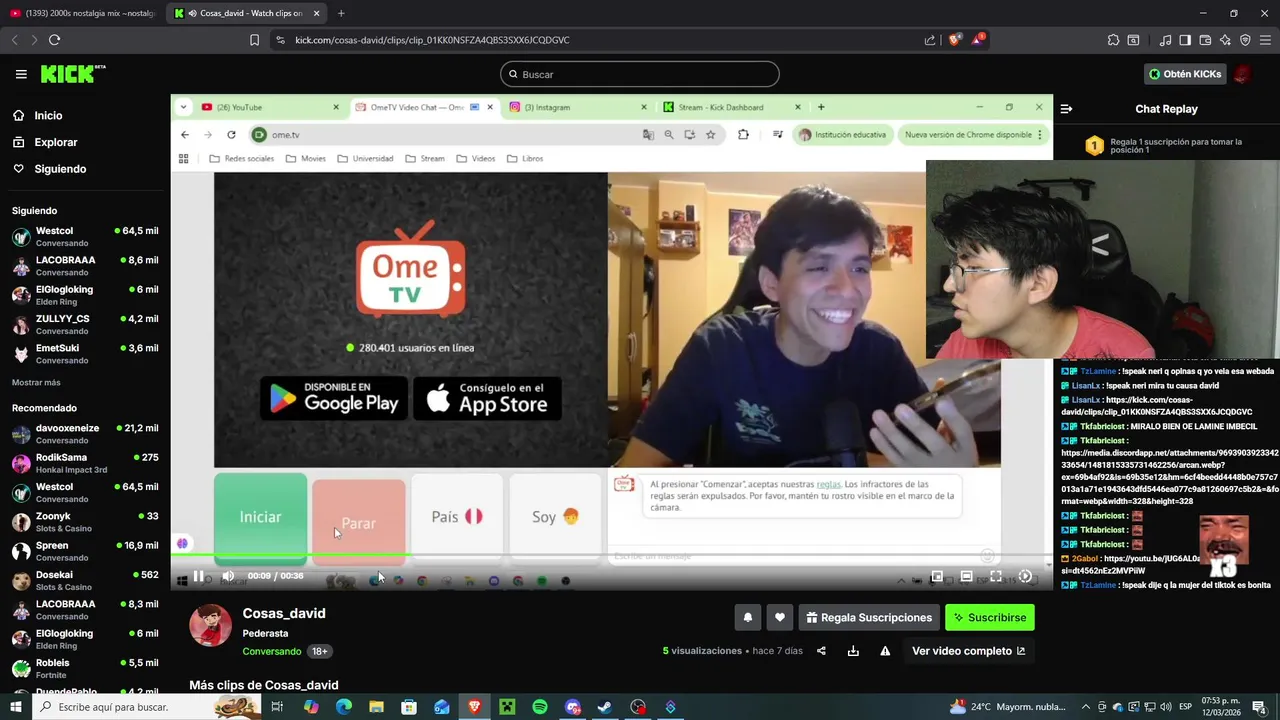Click the browser share icon in address bar

(930, 40)
